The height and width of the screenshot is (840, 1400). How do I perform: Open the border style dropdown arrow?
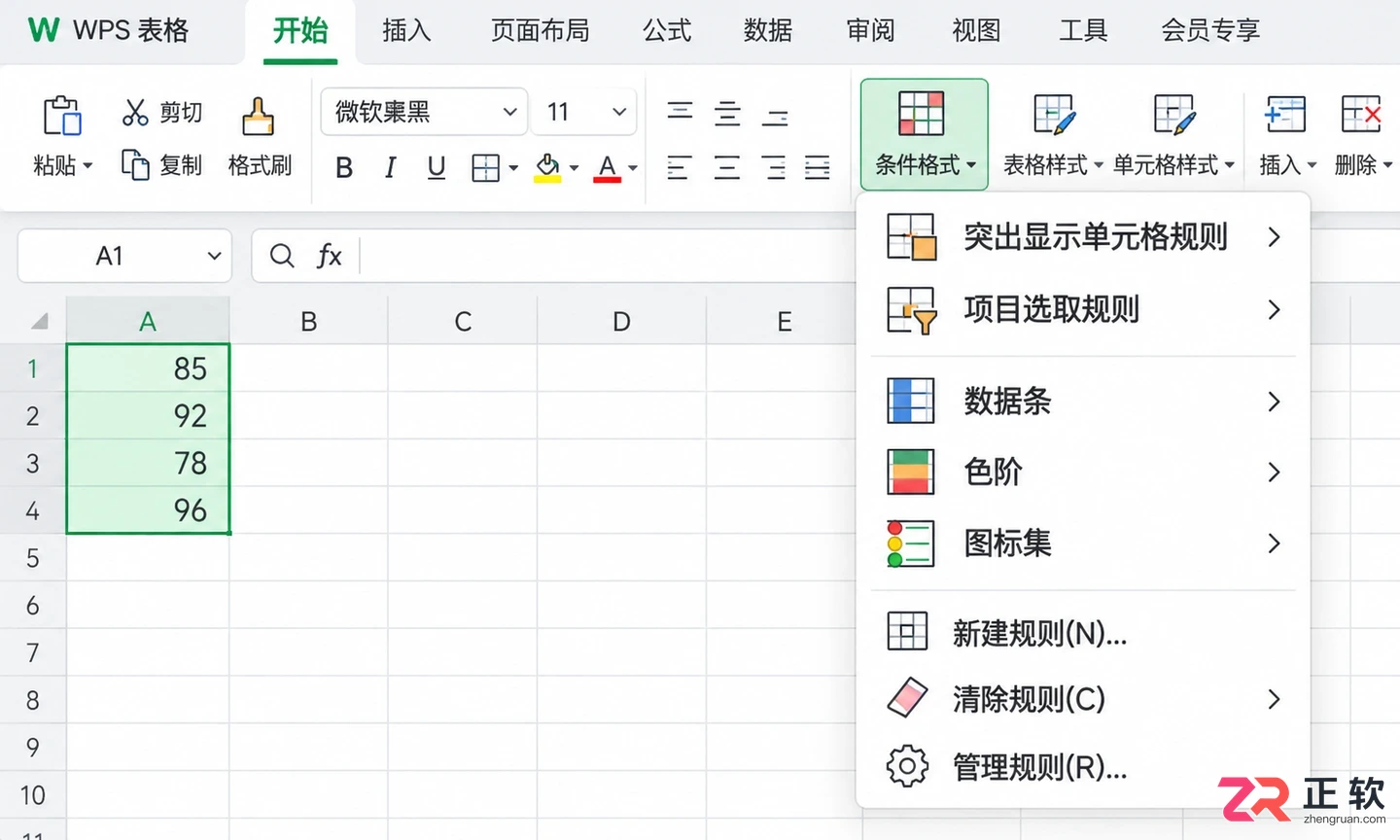tap(513, 168)
